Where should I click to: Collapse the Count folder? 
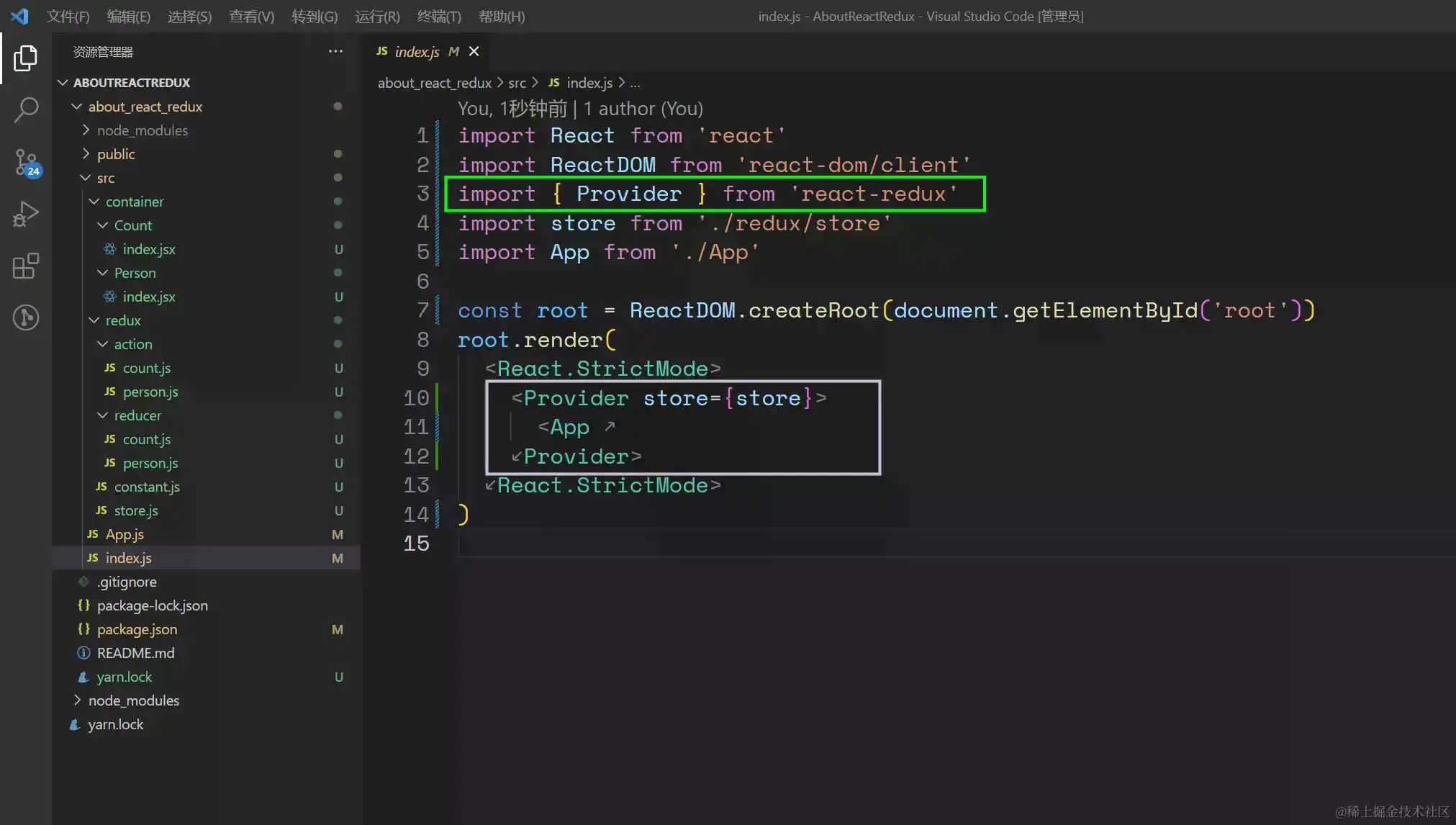(x=103, y=225)
